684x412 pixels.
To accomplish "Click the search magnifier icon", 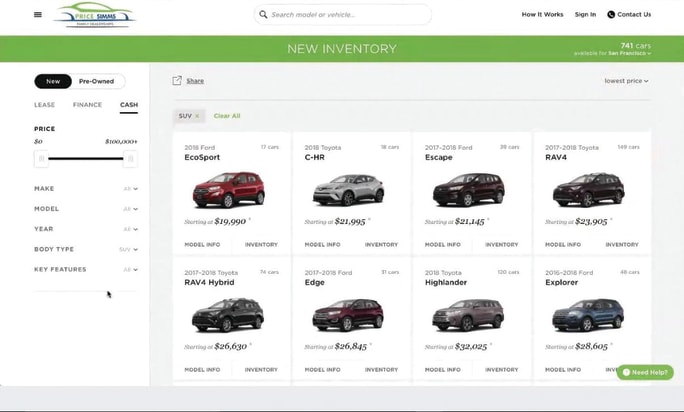I will [x=263, y=15].
